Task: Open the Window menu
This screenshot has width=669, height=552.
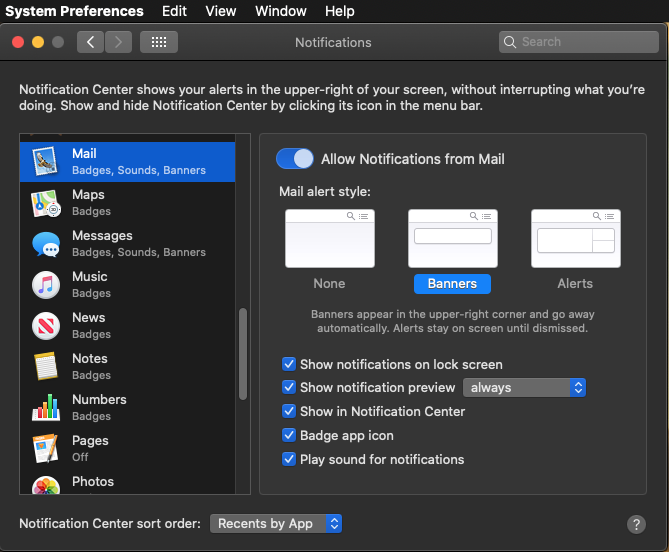Action: point(281,11)
